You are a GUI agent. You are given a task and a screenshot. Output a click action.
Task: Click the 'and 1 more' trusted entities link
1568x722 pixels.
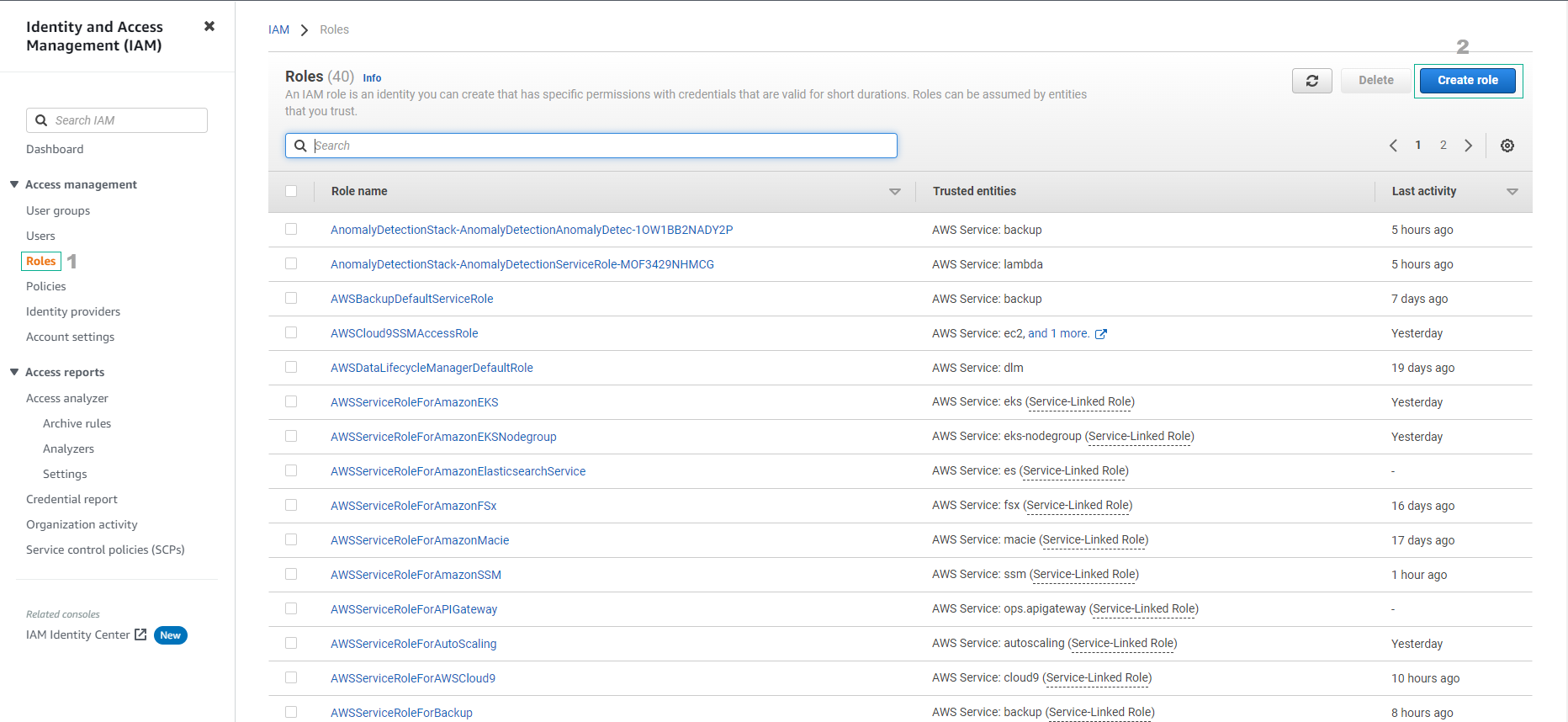1058,333
